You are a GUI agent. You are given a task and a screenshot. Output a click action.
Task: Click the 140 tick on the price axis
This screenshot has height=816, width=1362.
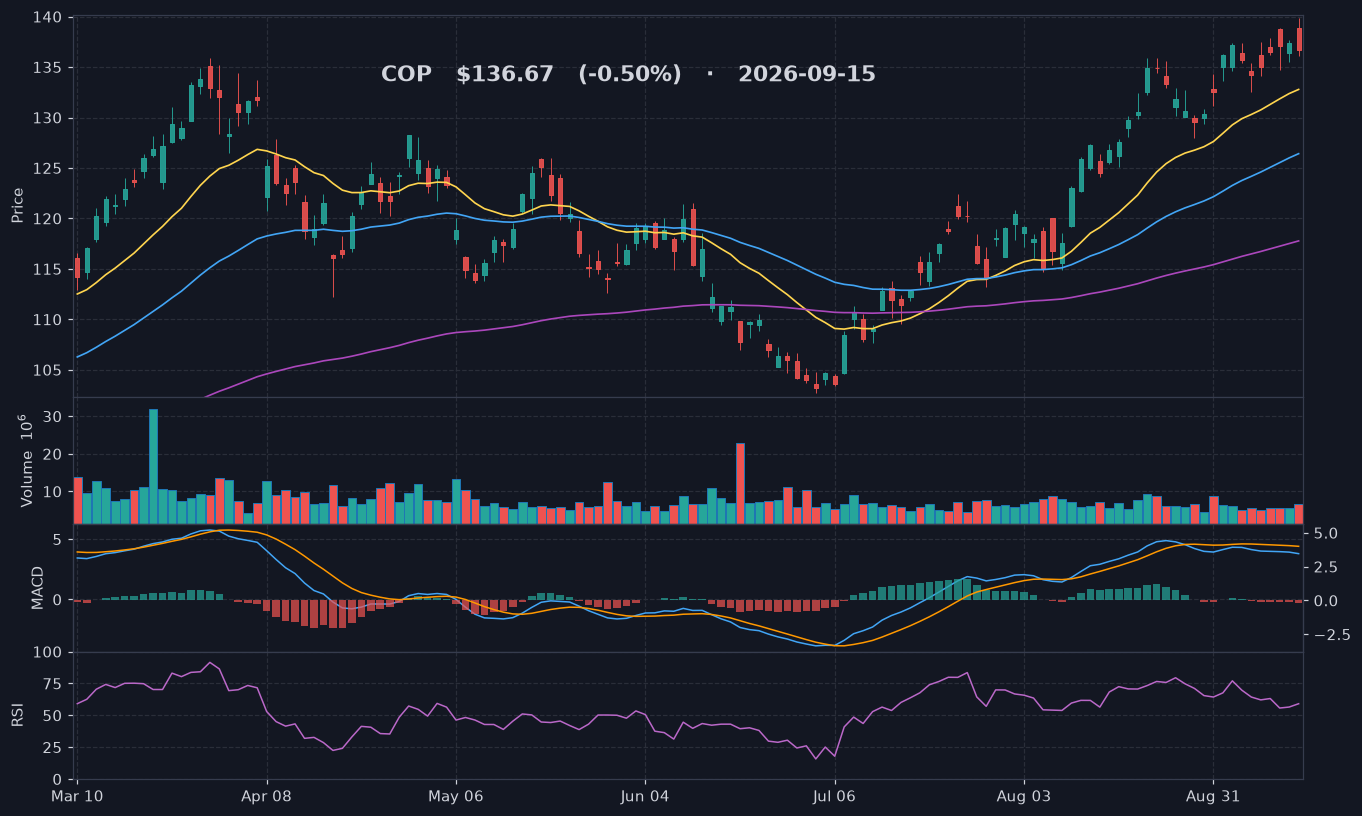click(48, 18)
